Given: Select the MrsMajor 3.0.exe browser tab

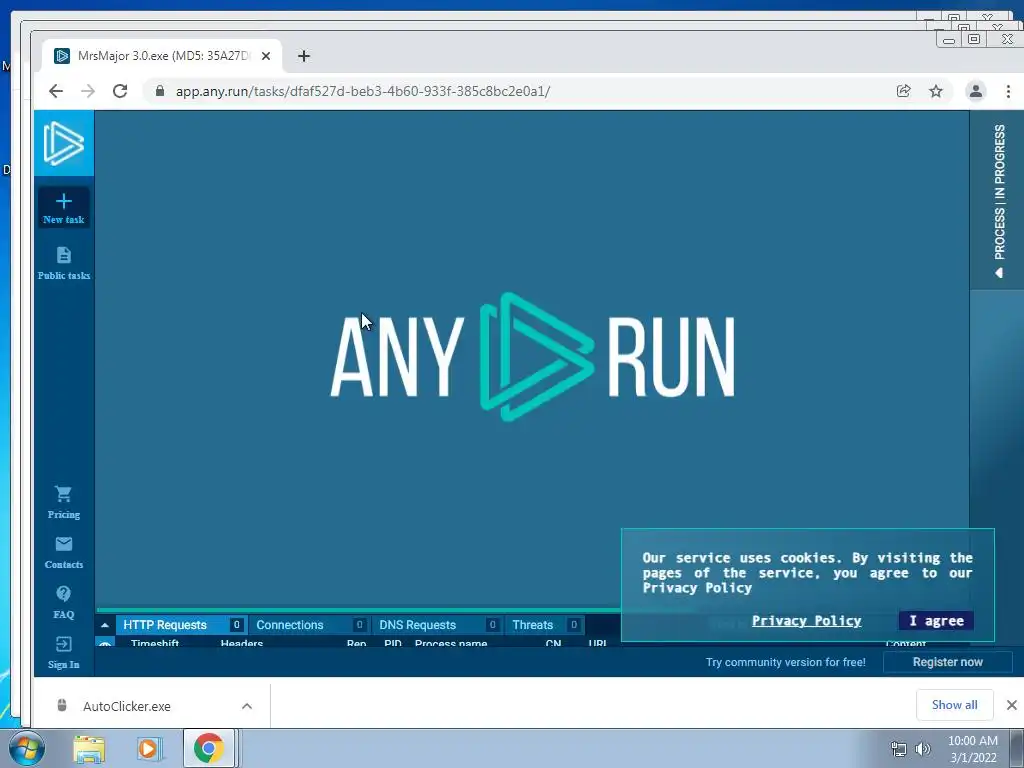Looking at the screenshot, I should coord(162,56).
